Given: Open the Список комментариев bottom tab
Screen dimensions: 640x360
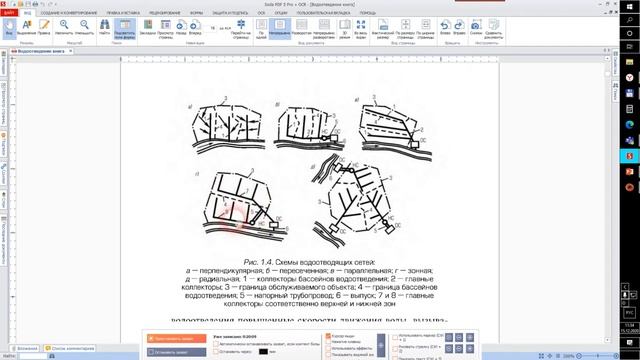Looking at the screenshot, I should (x=69, y=348).
